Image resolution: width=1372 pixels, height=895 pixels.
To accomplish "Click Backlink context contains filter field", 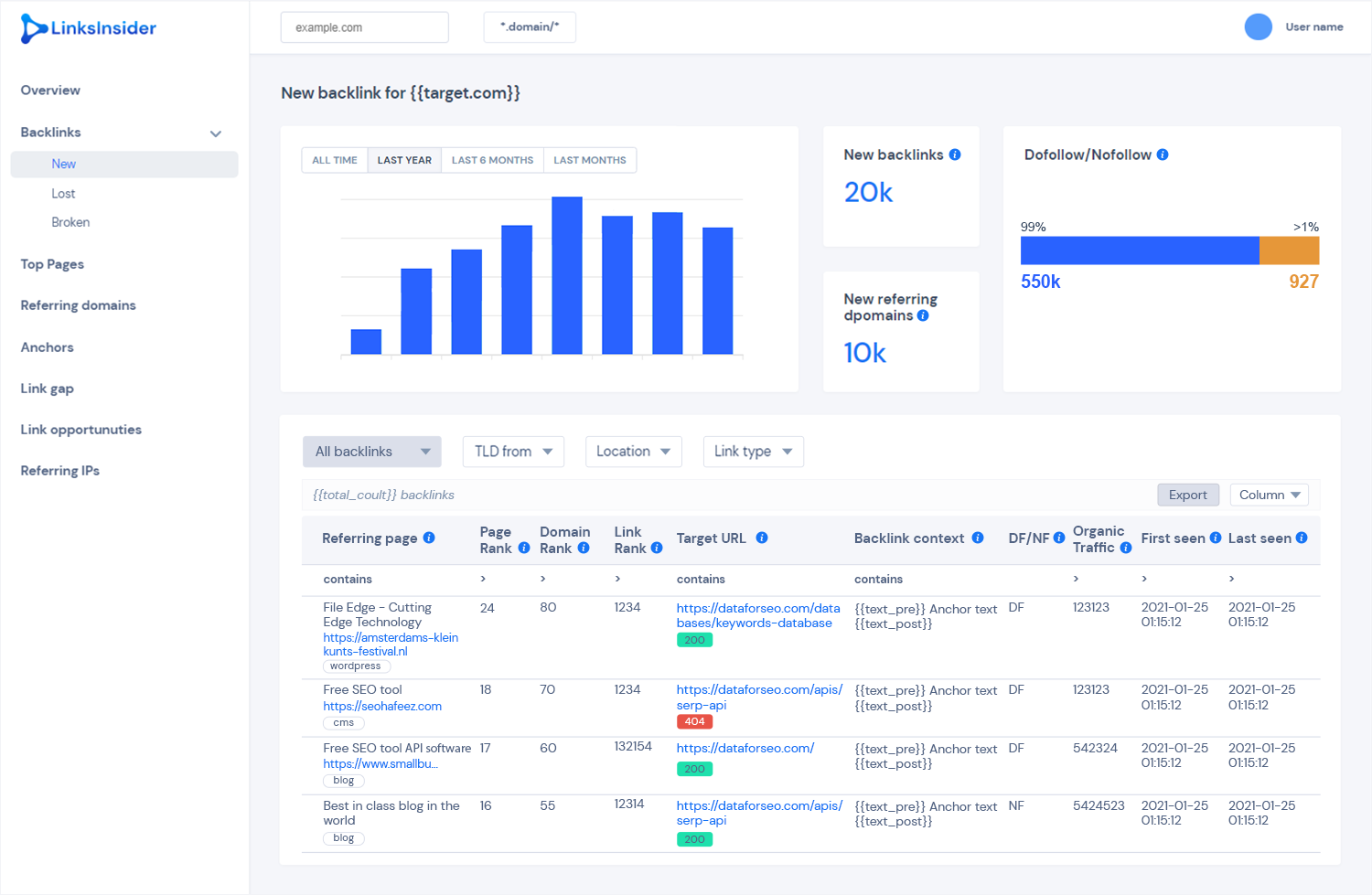I will 878,580.
